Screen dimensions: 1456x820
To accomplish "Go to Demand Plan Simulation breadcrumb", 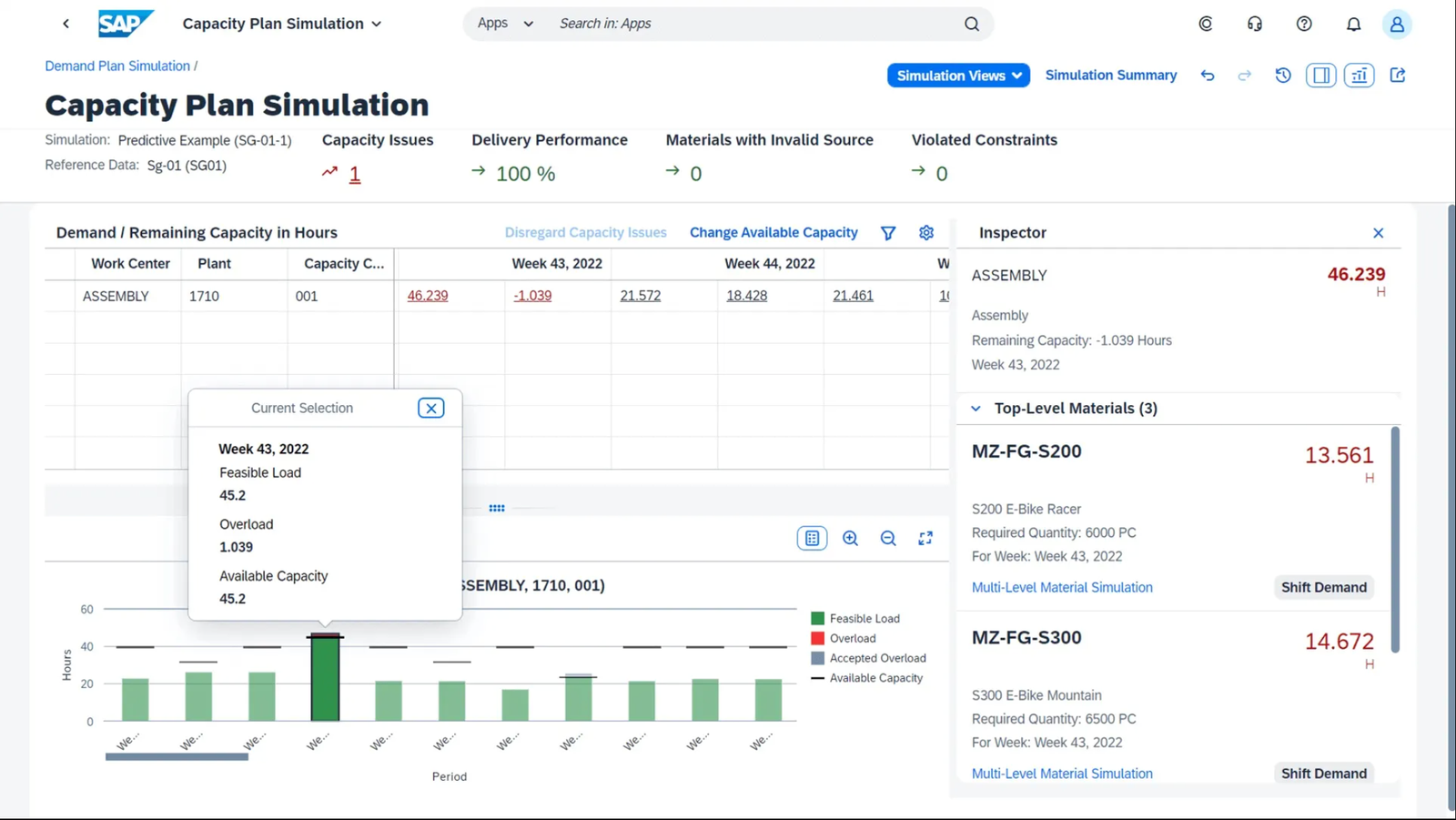I will [x=117, y=66].
